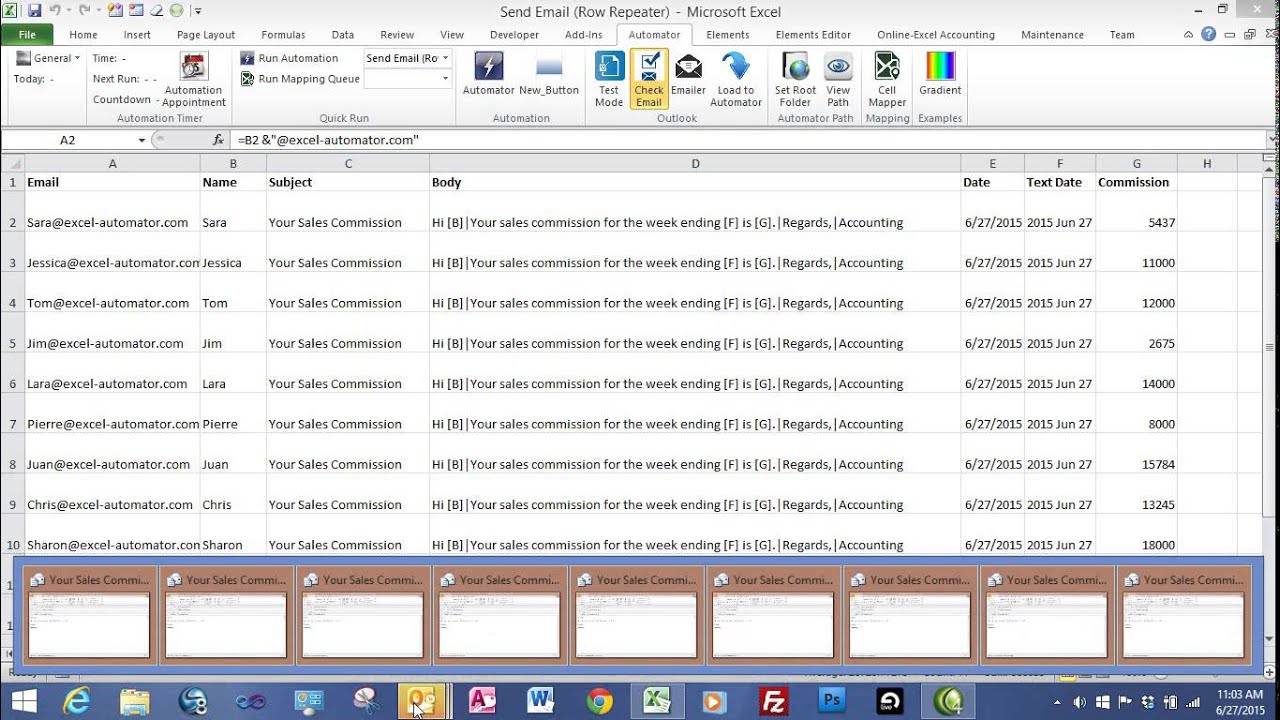Select column G header

[1137, 163]
